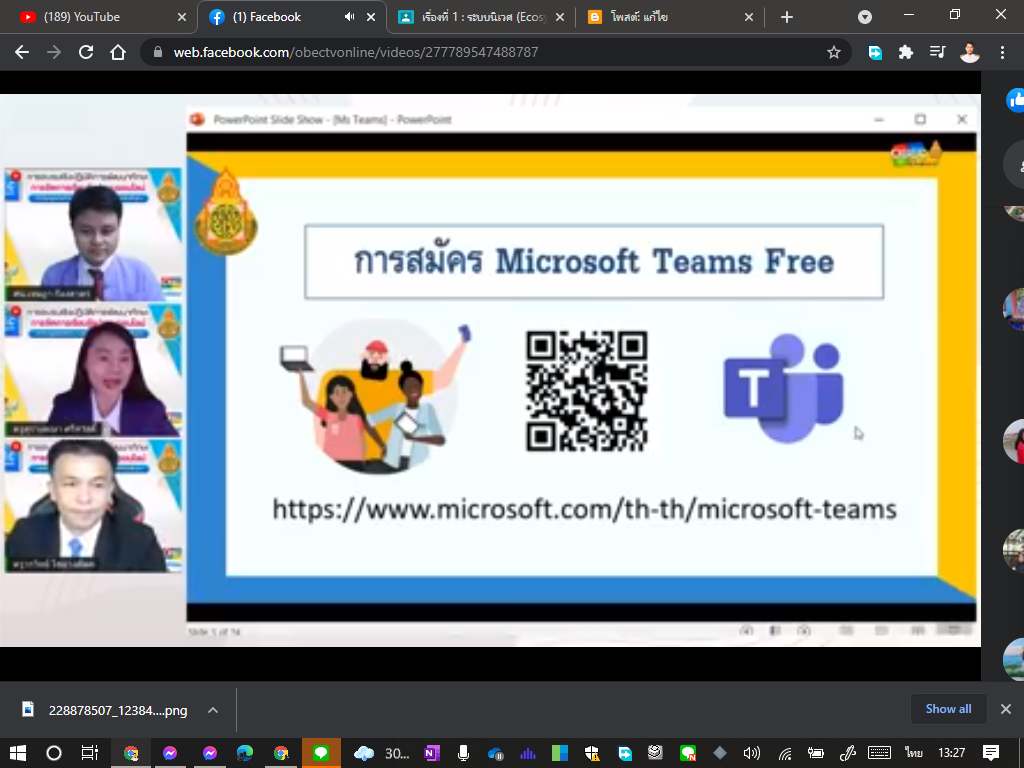Click the QR code in the slide
Screen dimensions: 1024x768
pos(586,391)
